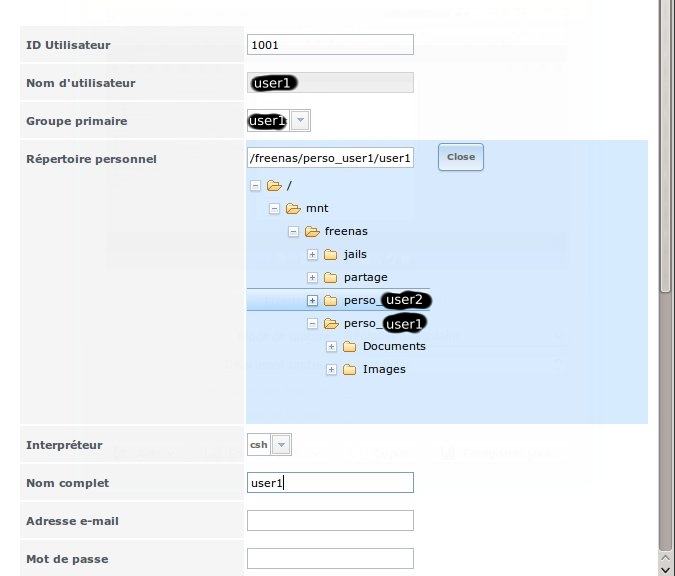This screenshot has width=675, height=576.
Task: Click the freenas open folder icon
Action: (312, 231)
